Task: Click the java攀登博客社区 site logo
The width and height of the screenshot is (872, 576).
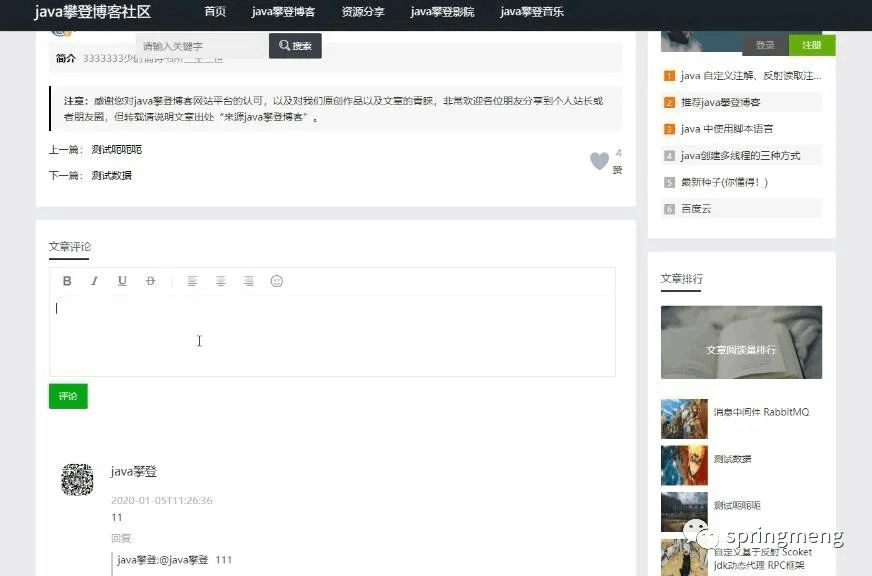Action: coord(92,12)
